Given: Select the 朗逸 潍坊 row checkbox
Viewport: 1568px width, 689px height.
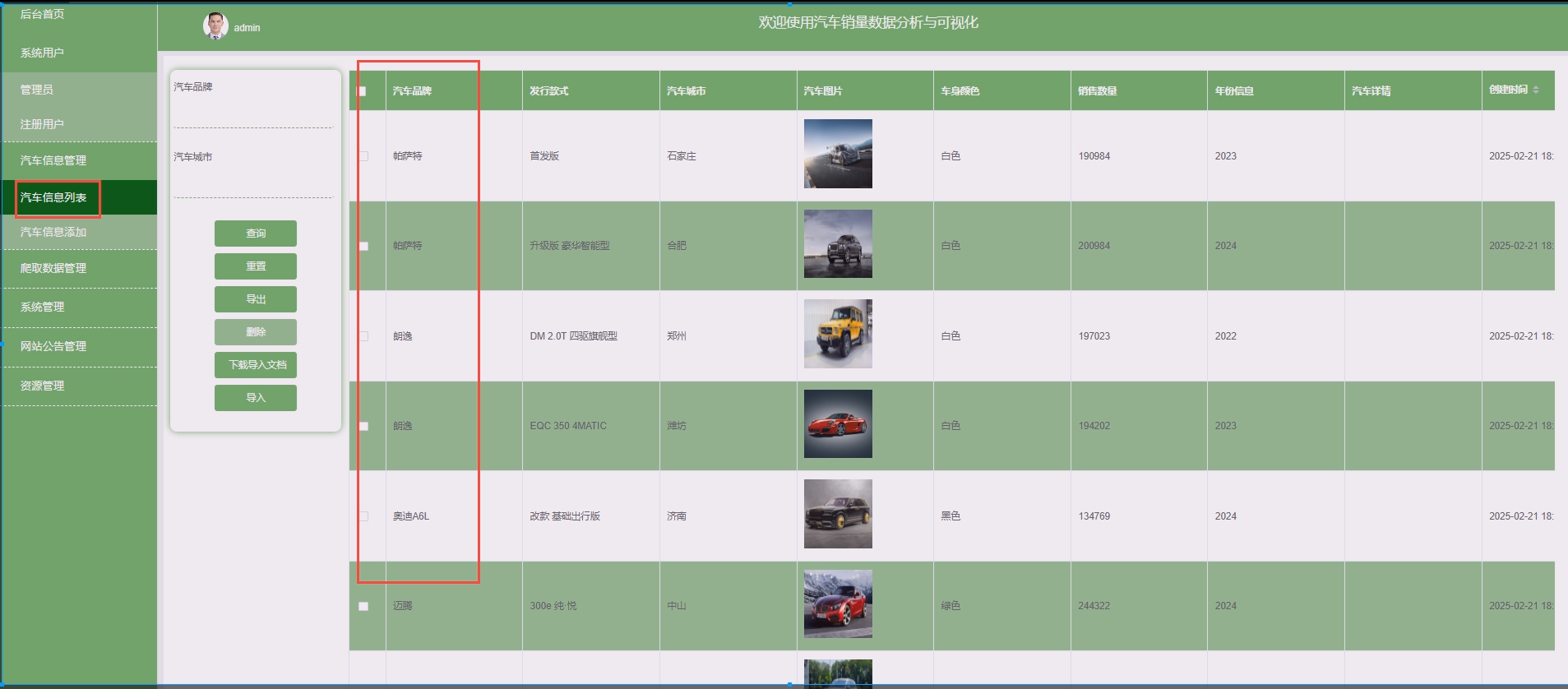Looking at the screenshot, I should tap(363, 426).
